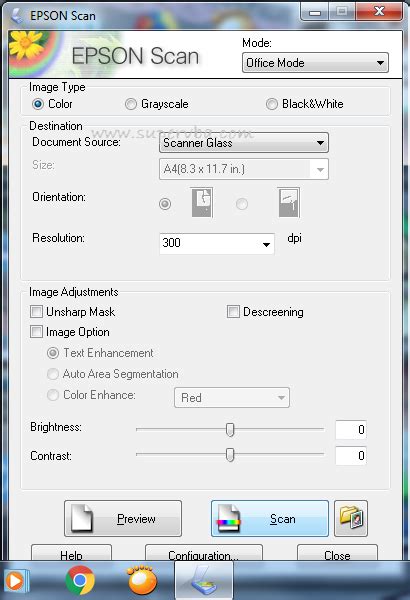Open the orange GOM Player taskbar icon
Image resolution: width=410 pixels, height=600 pixels.
[142, 580]
